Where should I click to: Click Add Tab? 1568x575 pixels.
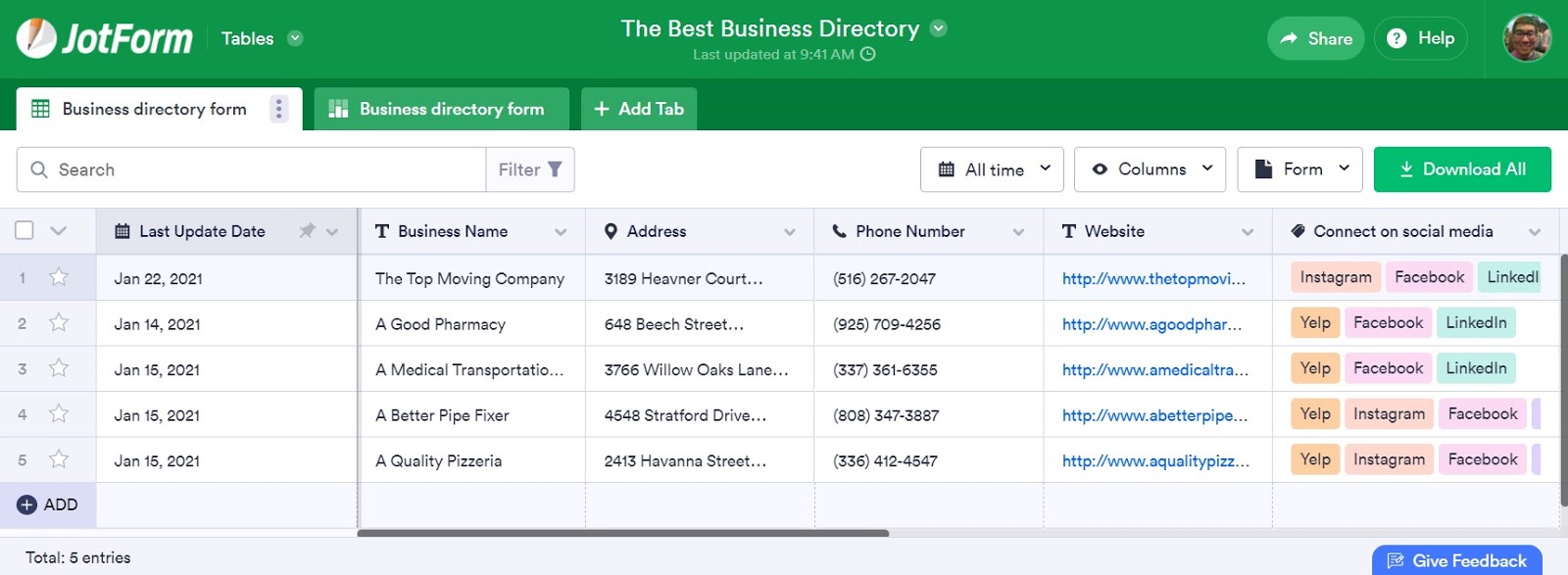639,109
